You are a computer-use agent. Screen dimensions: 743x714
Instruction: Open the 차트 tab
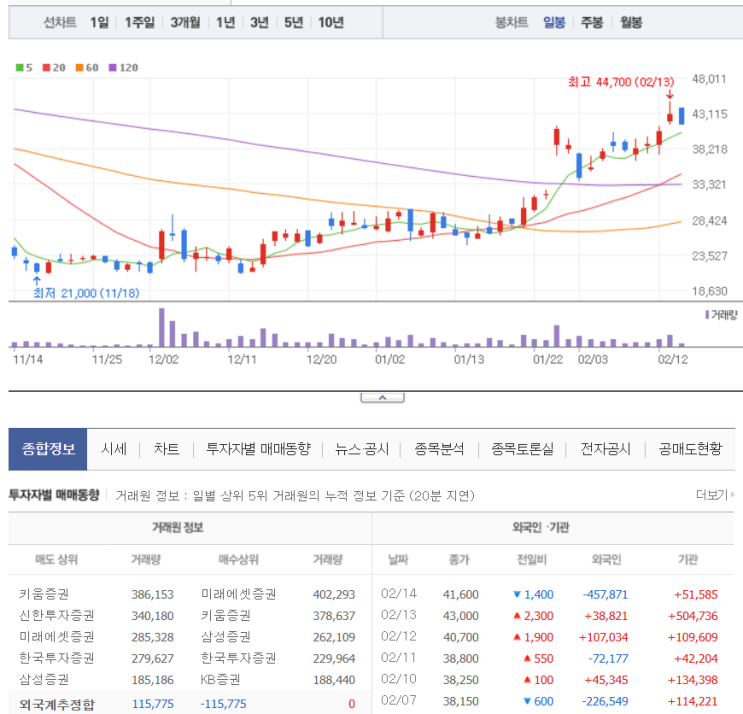[166, 449]
